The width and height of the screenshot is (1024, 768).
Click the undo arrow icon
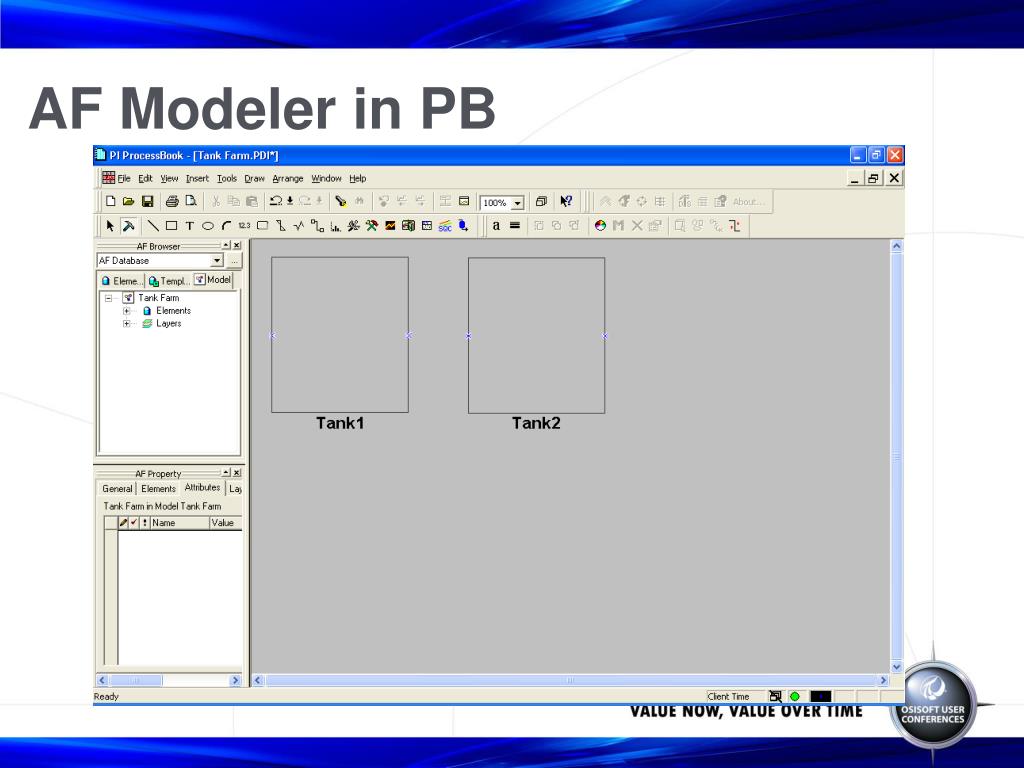[x=276, y=201]
